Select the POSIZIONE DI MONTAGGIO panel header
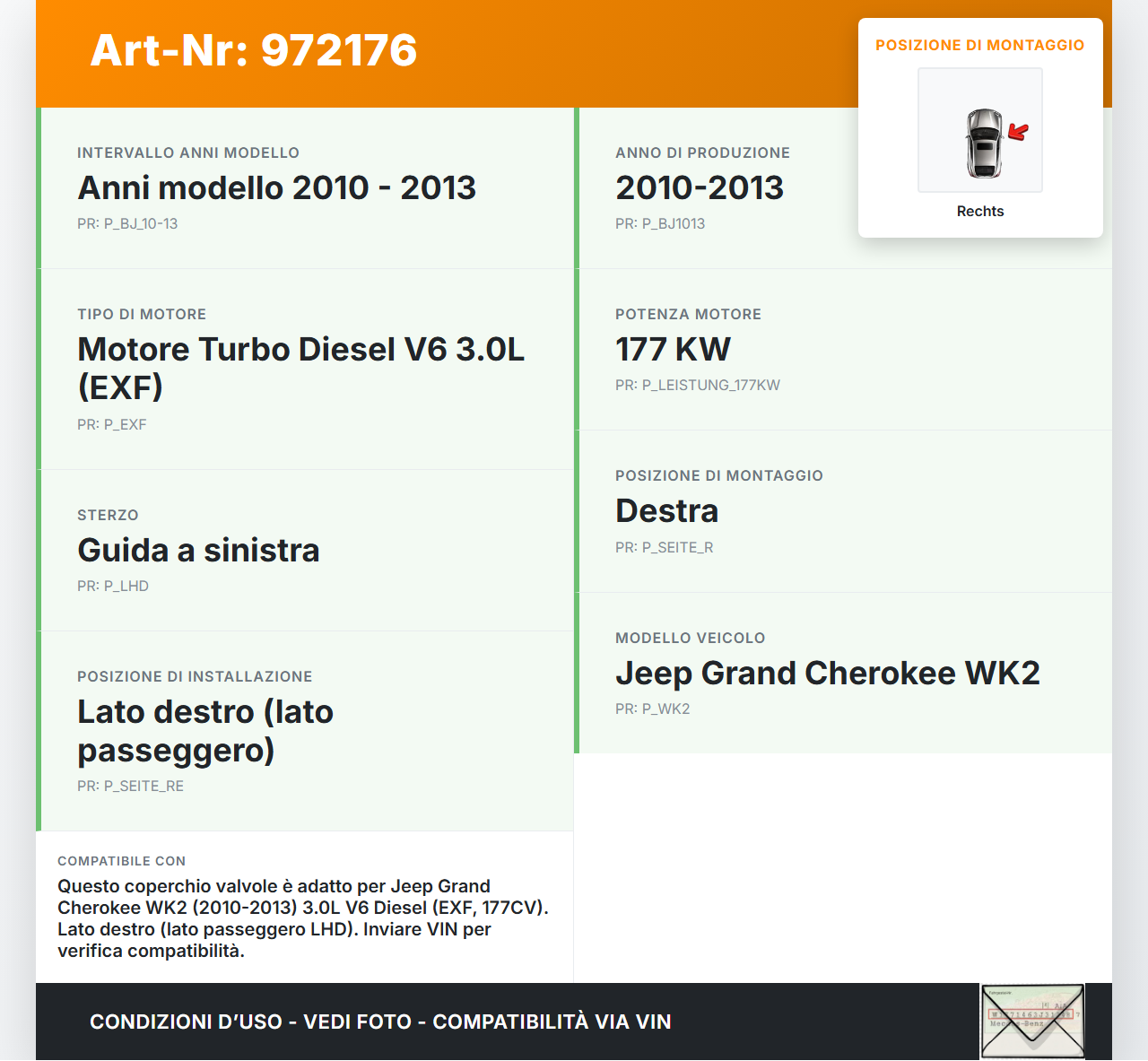Image resolution: width=1148 pixels, height=1061 pixels. [x=979, y=44]
